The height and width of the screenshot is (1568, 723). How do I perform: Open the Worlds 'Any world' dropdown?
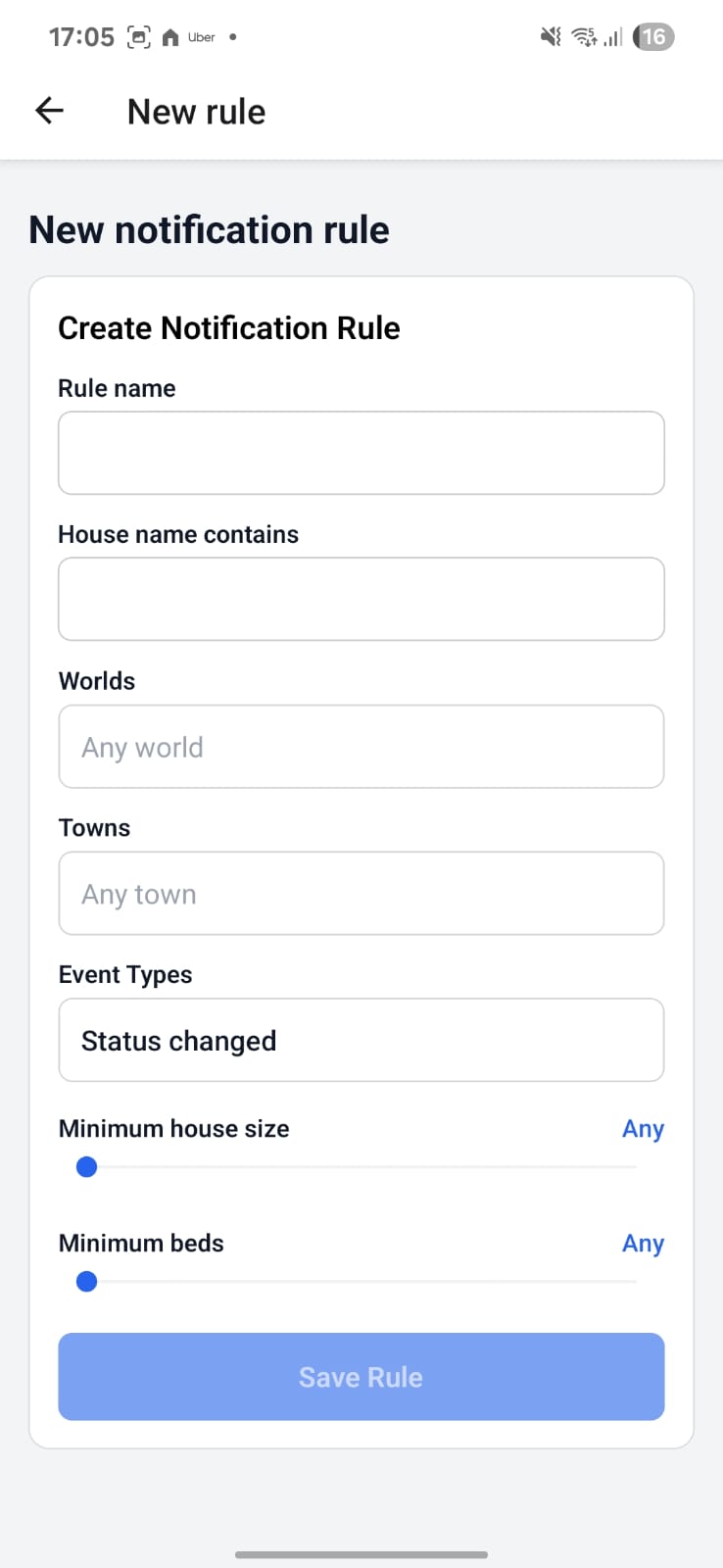tap(361, 747)
